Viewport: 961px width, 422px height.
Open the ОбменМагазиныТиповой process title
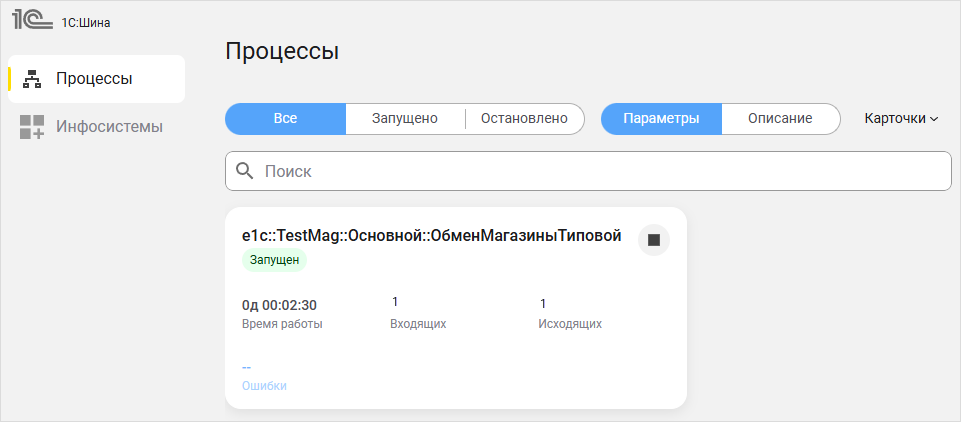(x=432, y=236)
